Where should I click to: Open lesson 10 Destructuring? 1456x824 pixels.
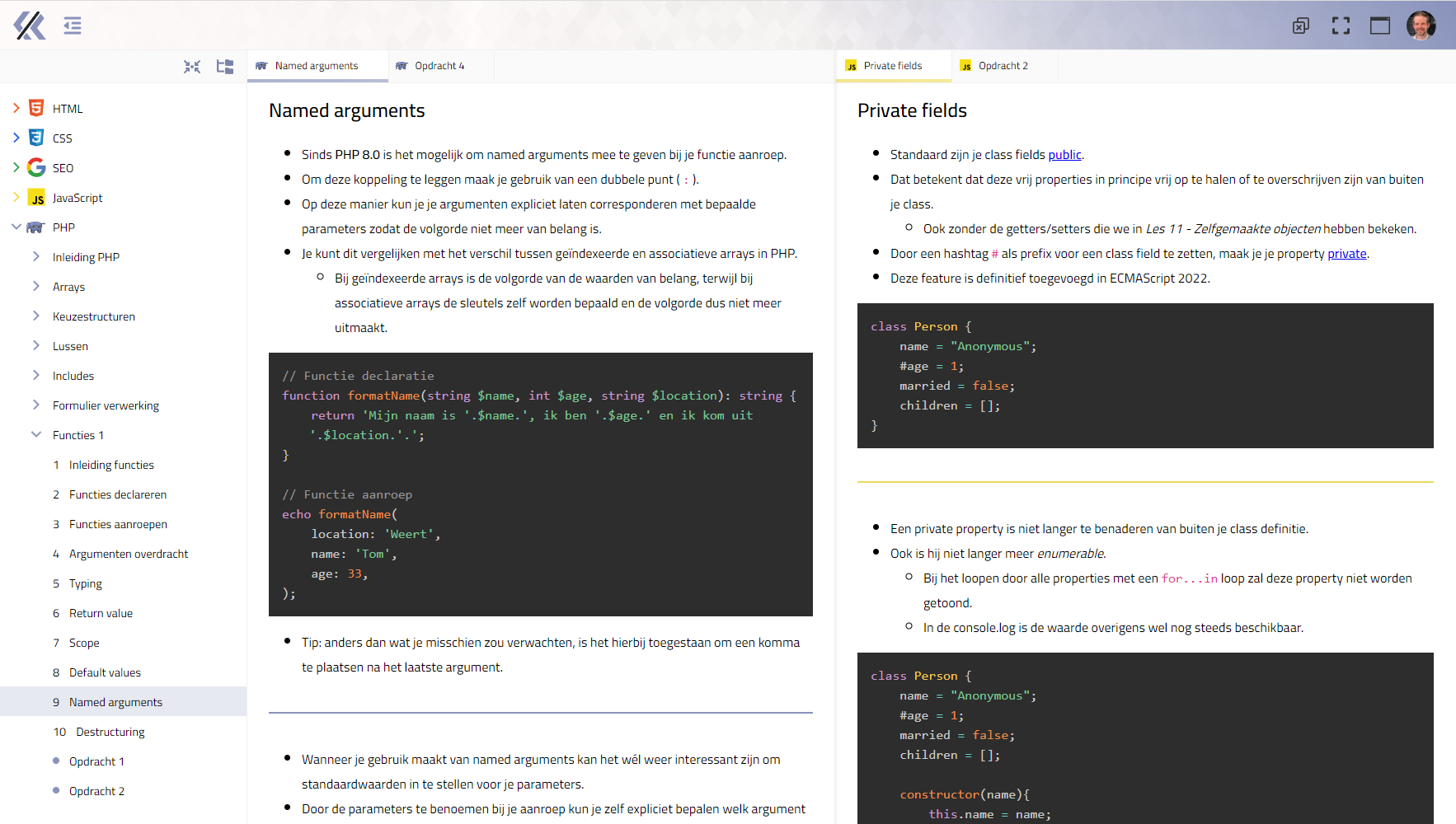pos(110,732)
